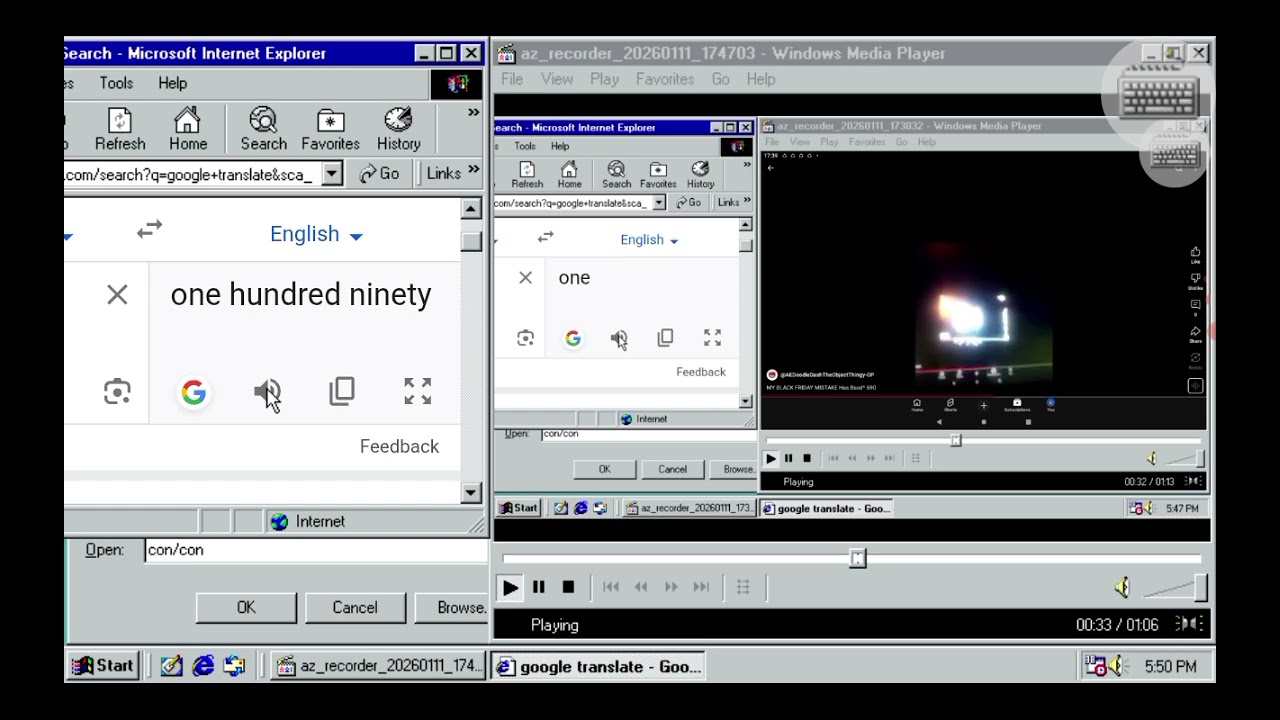Viewport: 1280px width, 720px height.
Task: Click the speaker icon below the word 'one'
Action: click(619, 339)
